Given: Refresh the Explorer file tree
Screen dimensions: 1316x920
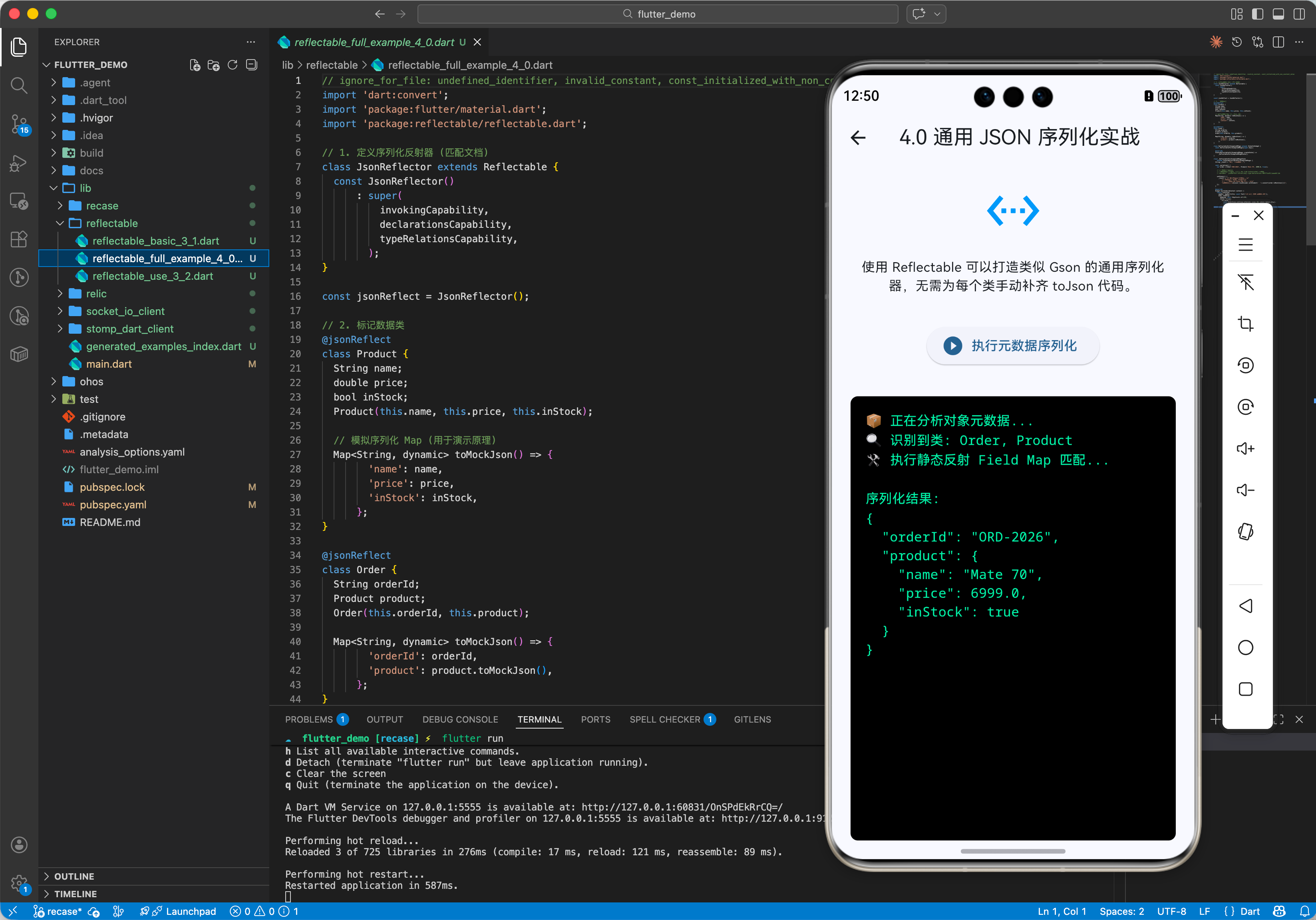Looking at the screenshot, I should pos(232,65).
